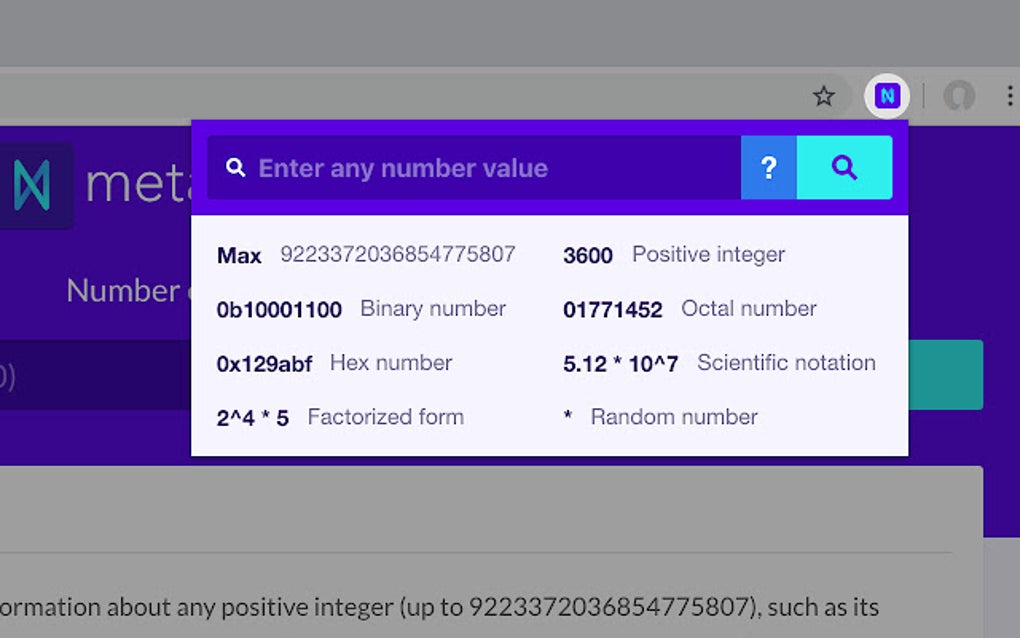Select the Max example value
Viewport: 1020px width, 638px height.
click(x=239, y=255)
